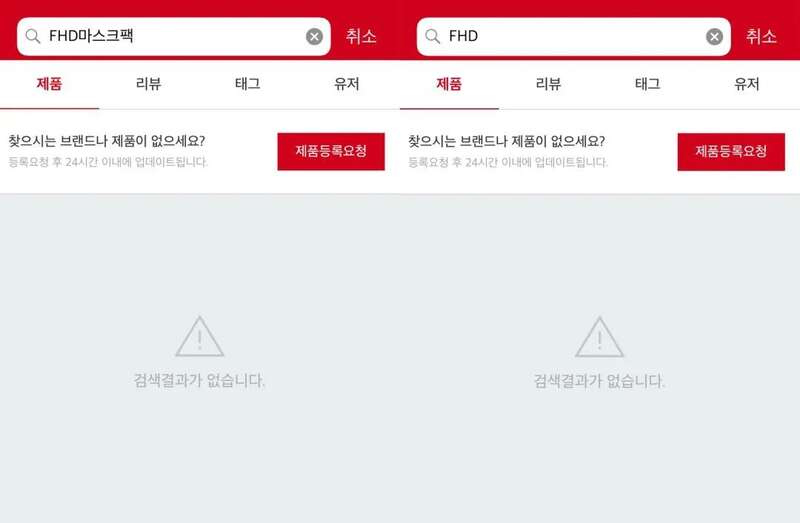Open the left 태그 tab
The height and width of the screenshot is (523, 800).
(247, 84)
